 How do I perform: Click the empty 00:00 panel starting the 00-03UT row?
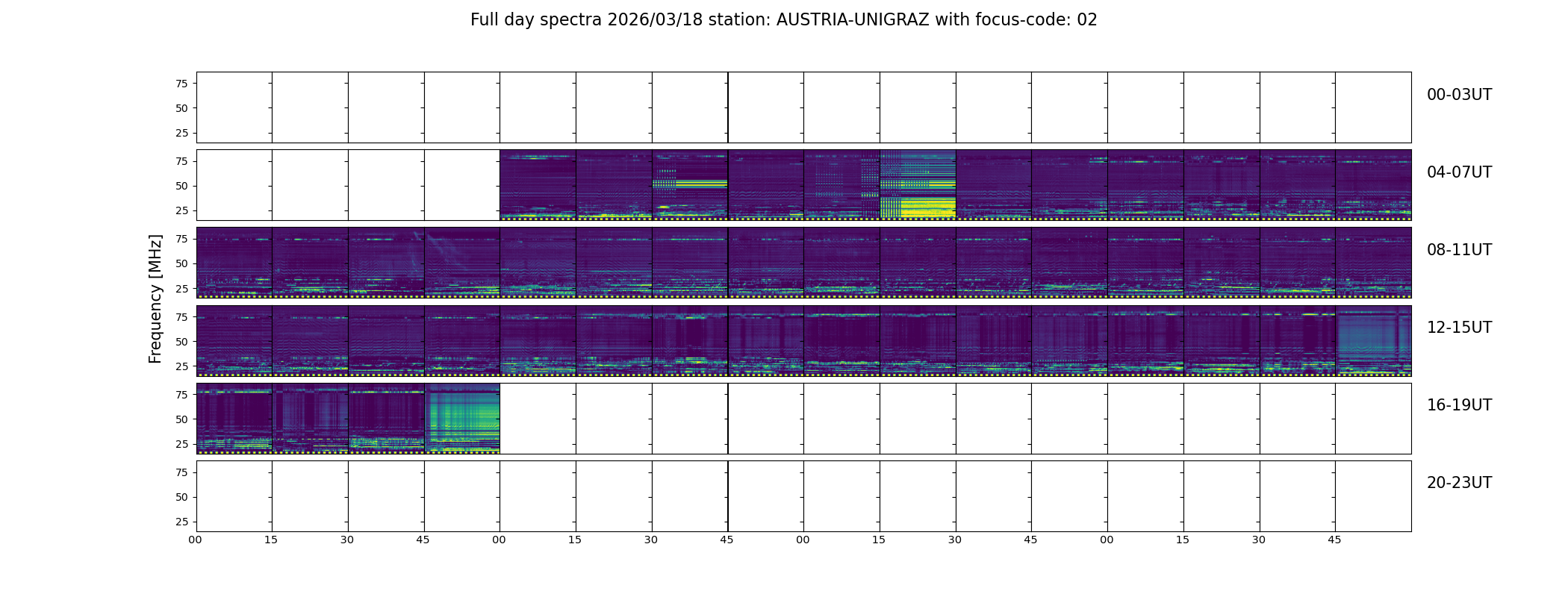click(x=234, y=107)
